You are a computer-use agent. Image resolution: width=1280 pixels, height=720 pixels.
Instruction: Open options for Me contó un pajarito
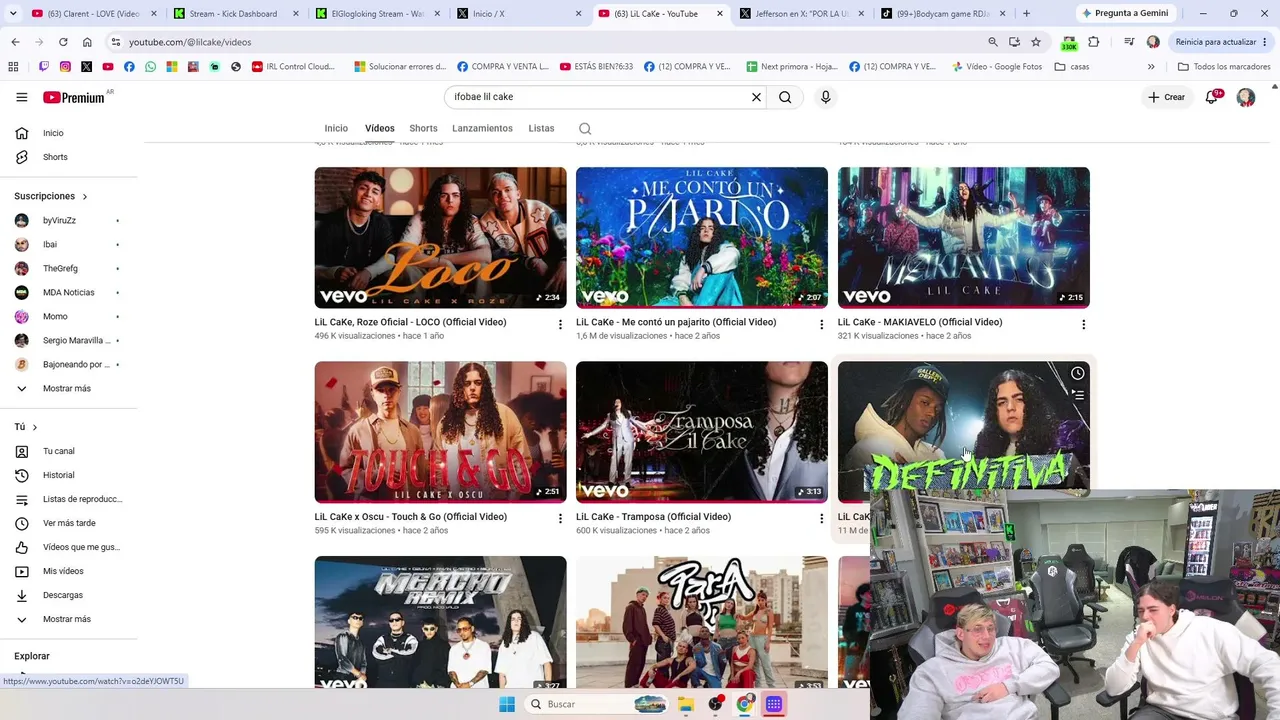[x=822, y=324]
